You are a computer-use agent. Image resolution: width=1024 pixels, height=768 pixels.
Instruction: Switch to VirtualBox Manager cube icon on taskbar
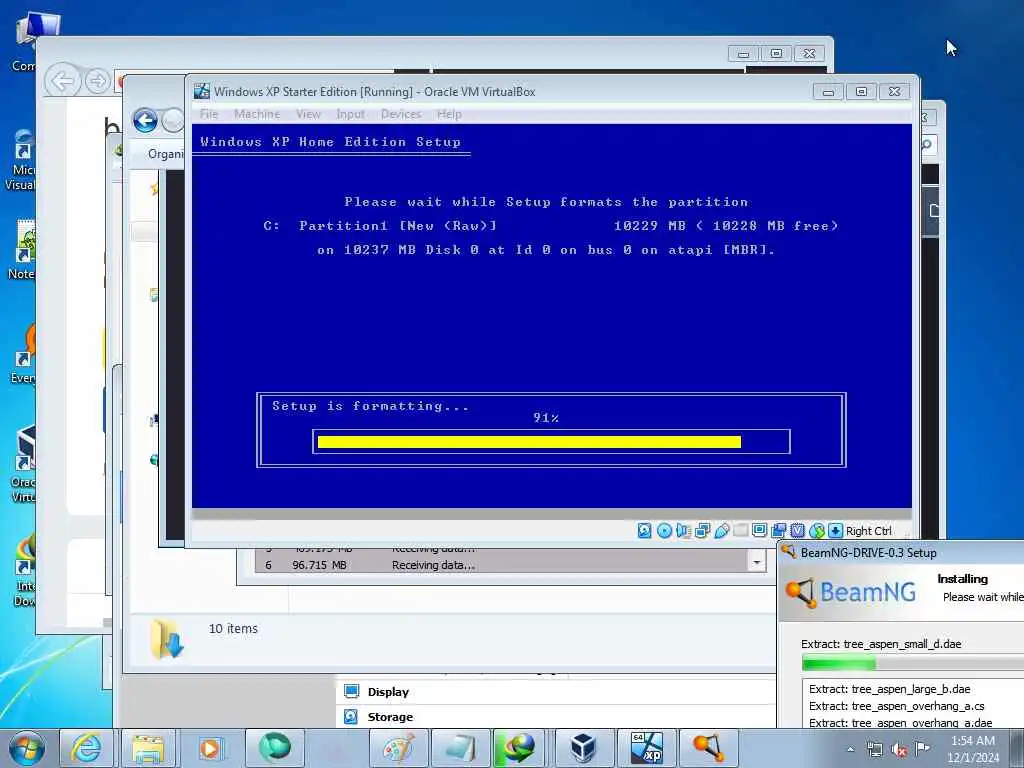583,748
